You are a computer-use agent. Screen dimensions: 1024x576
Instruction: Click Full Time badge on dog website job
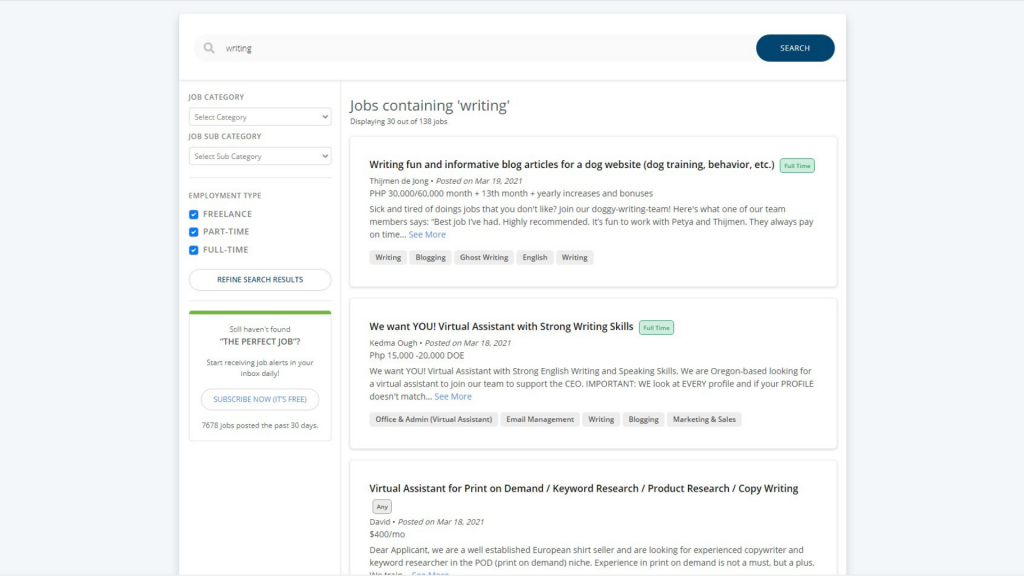[797, 166]
